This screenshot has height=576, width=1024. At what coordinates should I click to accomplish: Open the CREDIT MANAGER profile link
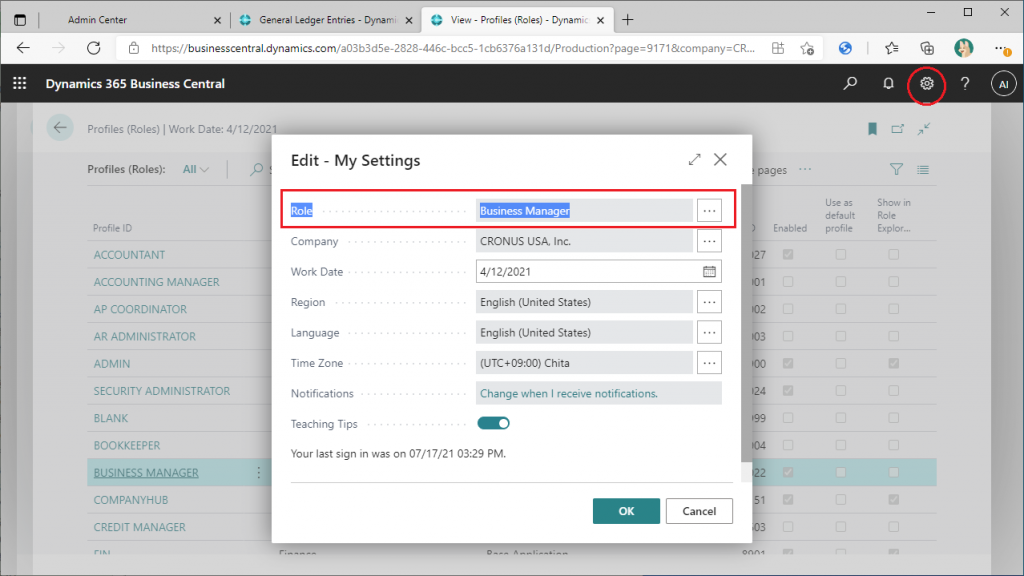click(x=139, y=526)
